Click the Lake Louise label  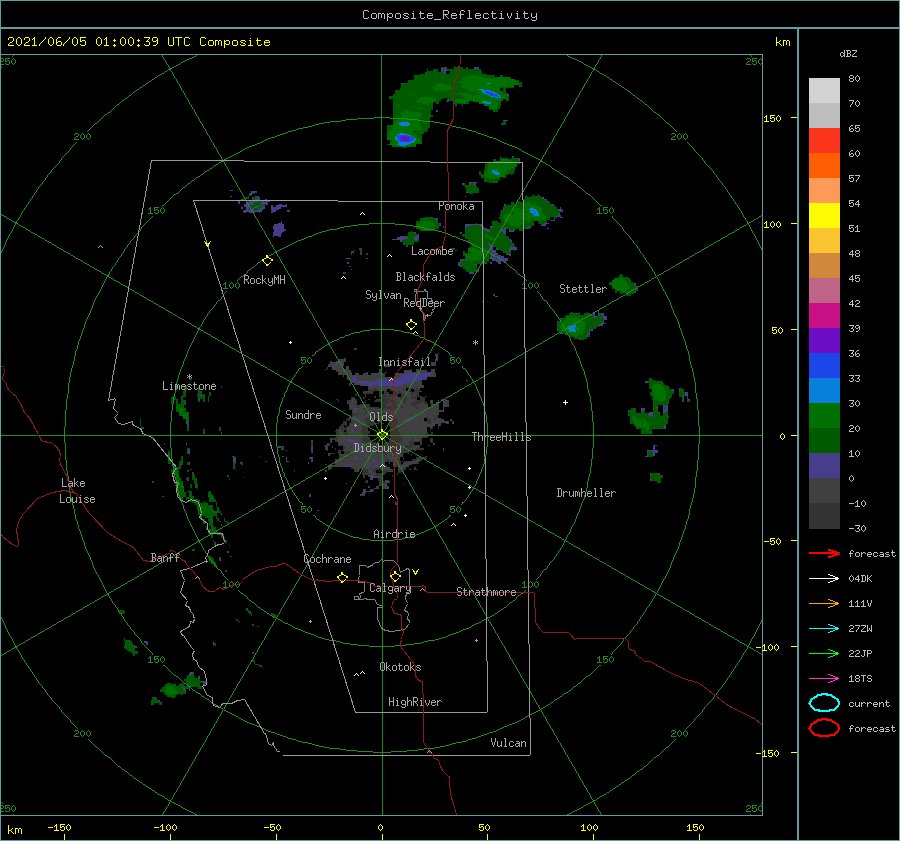point(77,491)
